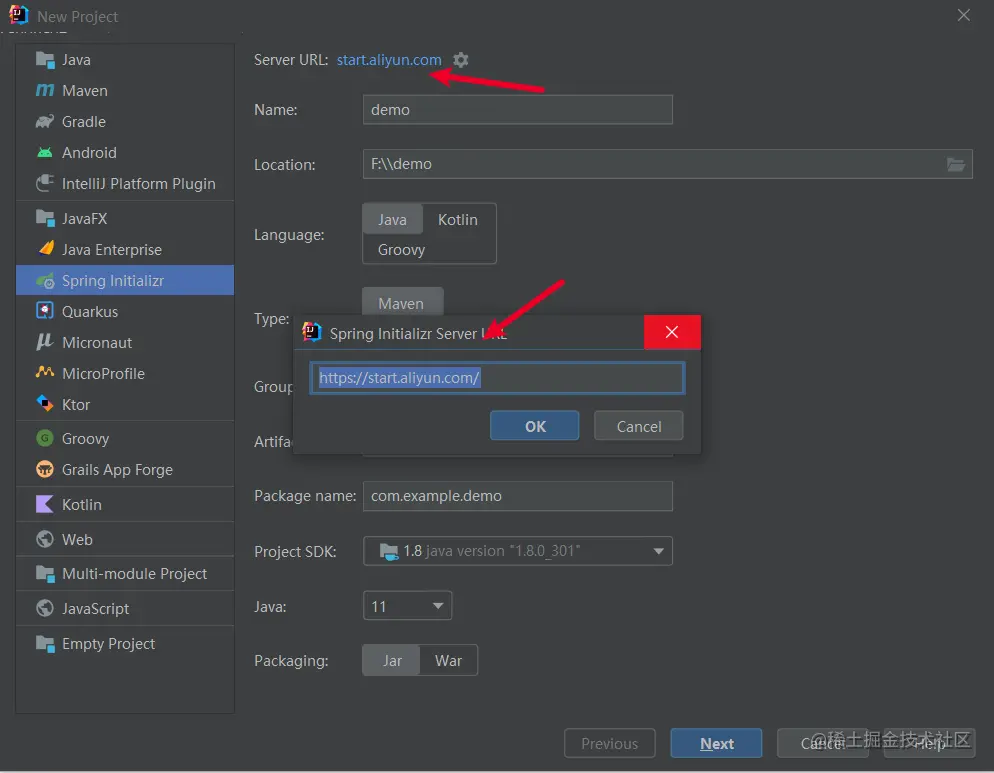The image size is (994, 773).
Task: Click the start.aliyun.com server link
Action: (x=389, y=60)
